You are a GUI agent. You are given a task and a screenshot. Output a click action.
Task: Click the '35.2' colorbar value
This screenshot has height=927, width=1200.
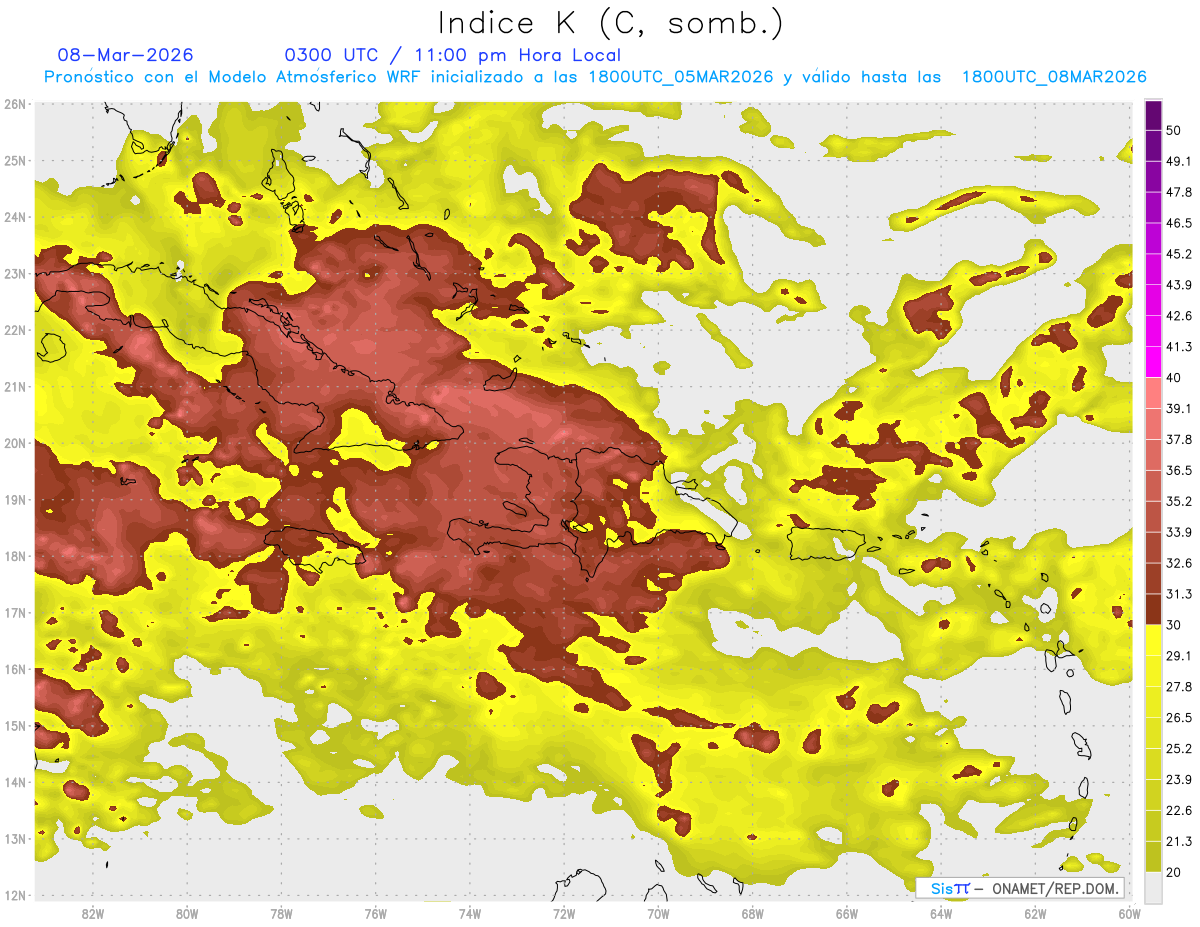pos(1178,501)
